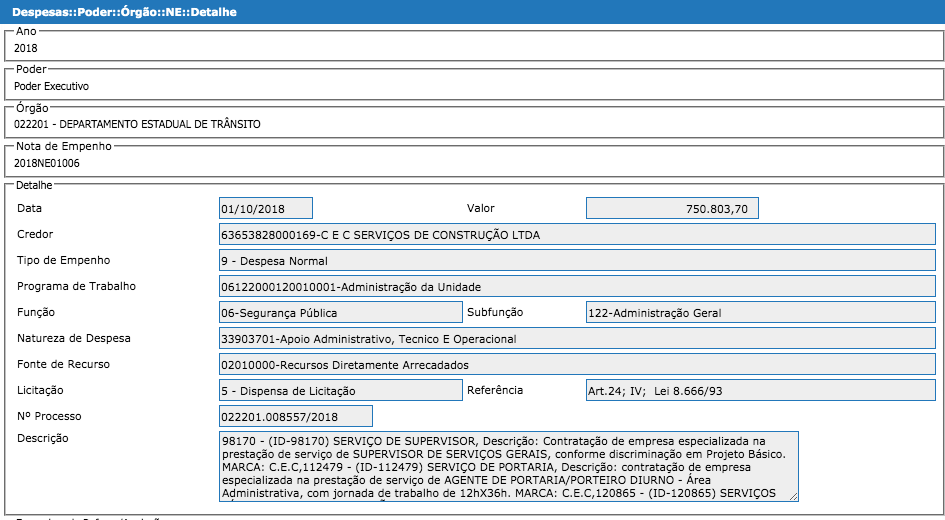Click the Tipo de Empenho field

[577, 261]
